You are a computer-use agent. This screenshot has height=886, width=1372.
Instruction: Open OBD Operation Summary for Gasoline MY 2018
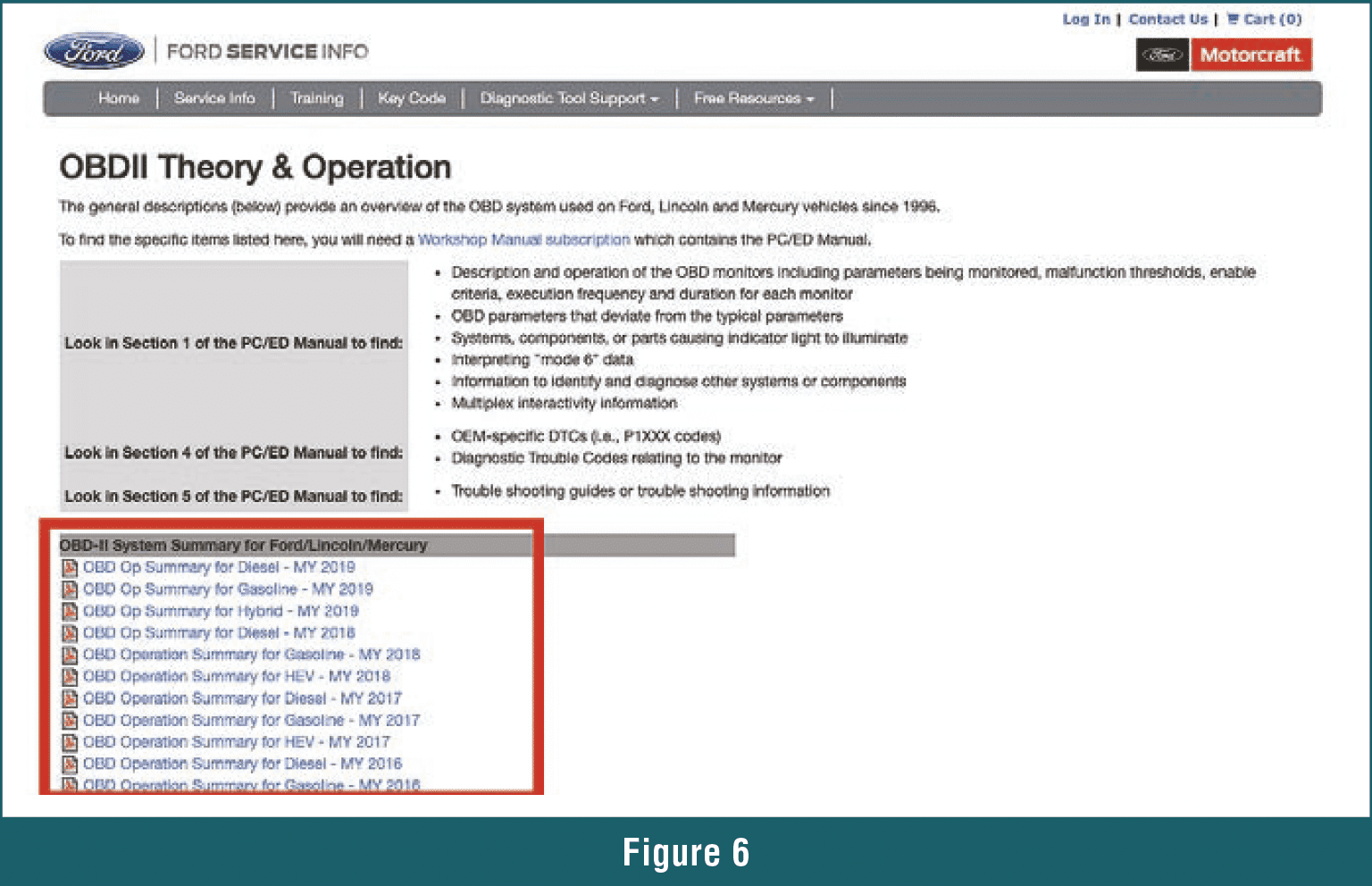(x=251, y=655)
